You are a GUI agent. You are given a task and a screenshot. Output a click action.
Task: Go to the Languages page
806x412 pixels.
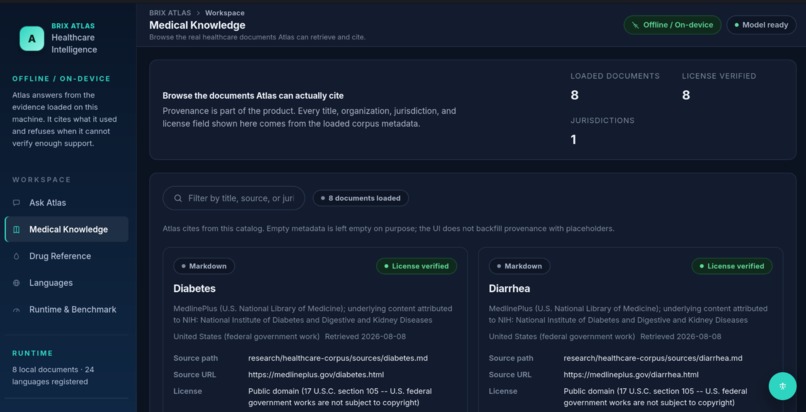pyautogui.click(x=66, y=283)
